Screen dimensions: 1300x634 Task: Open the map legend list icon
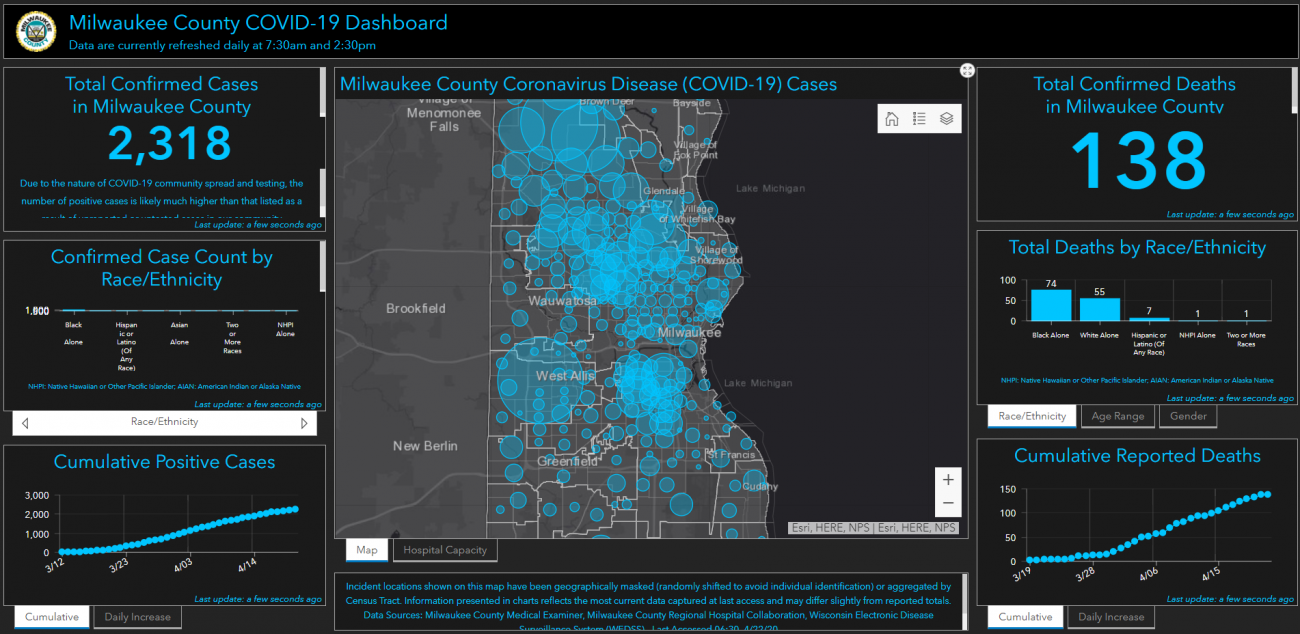pos(919,119)
